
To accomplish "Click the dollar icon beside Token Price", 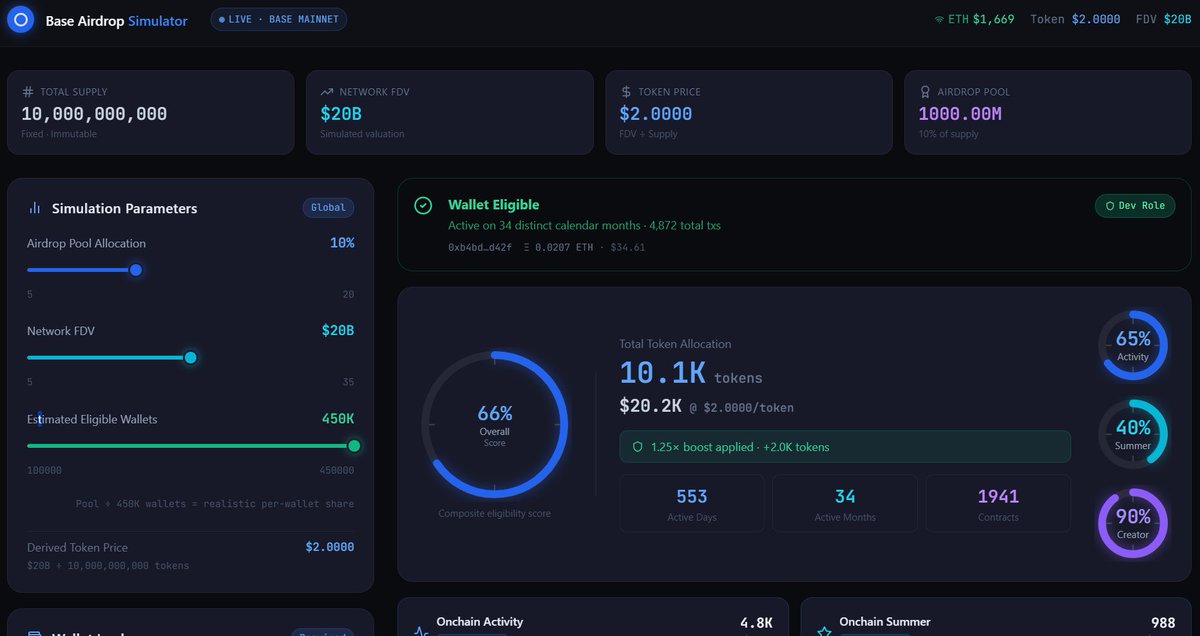I will point(625,92).
